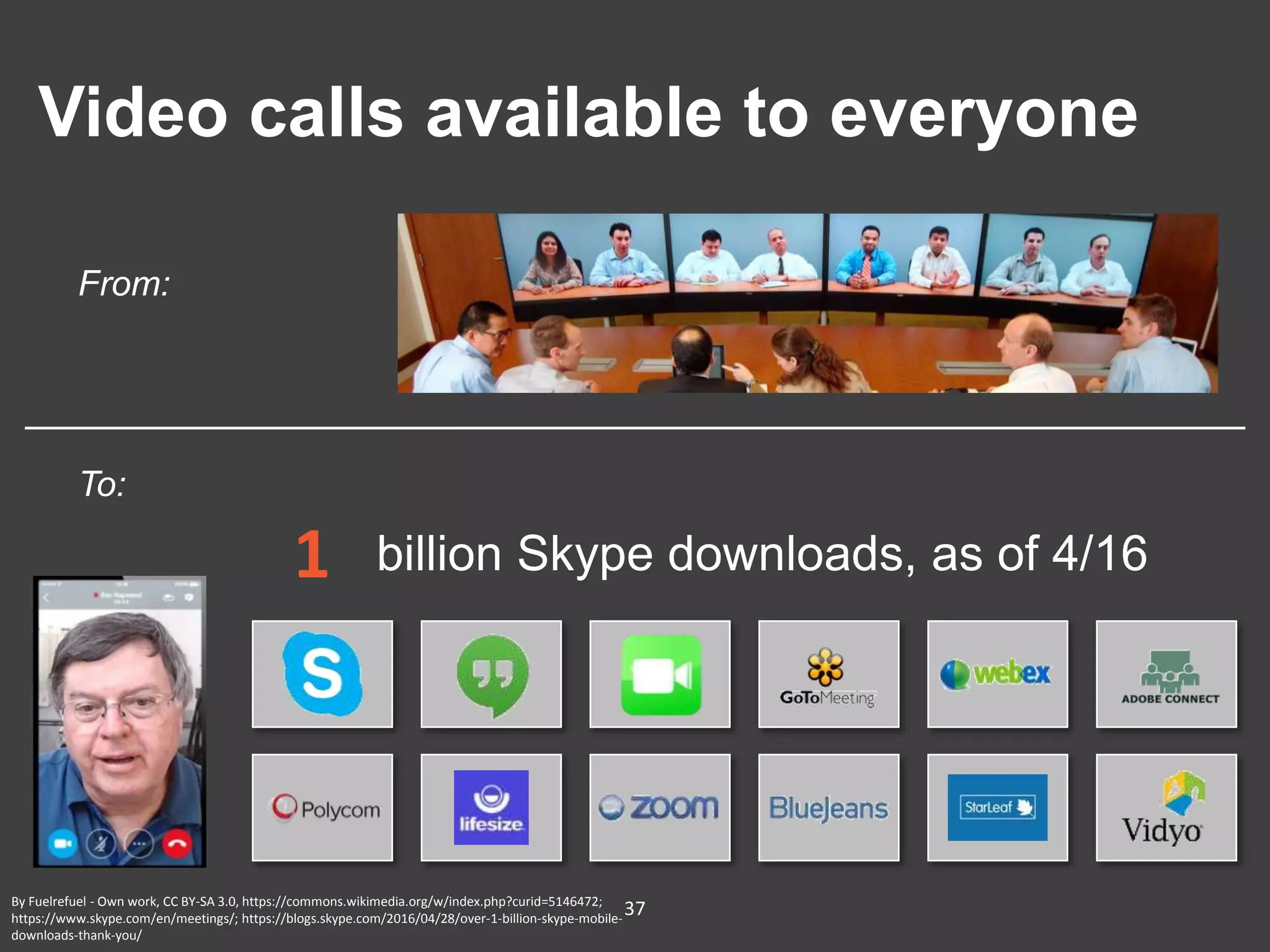Select the Google Hangouts logo tile

(491, 674)
